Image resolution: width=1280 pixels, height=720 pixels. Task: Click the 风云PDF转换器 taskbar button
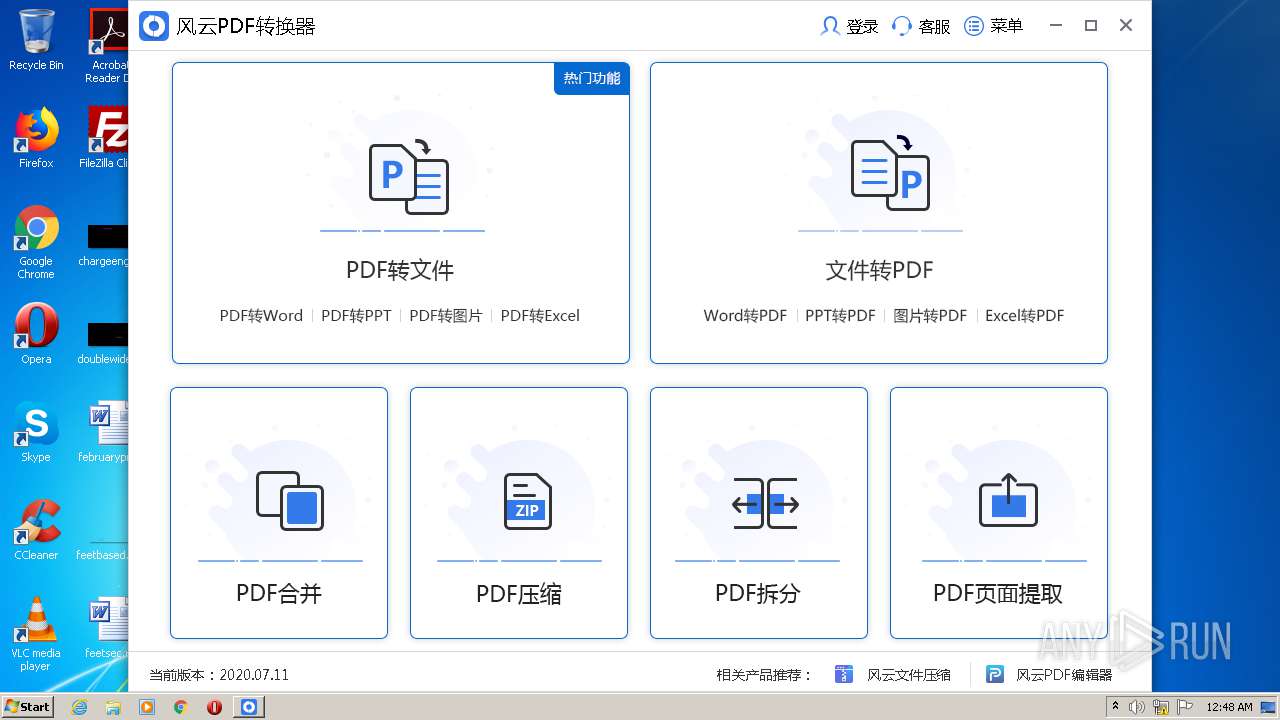click(x=249, y=707)
